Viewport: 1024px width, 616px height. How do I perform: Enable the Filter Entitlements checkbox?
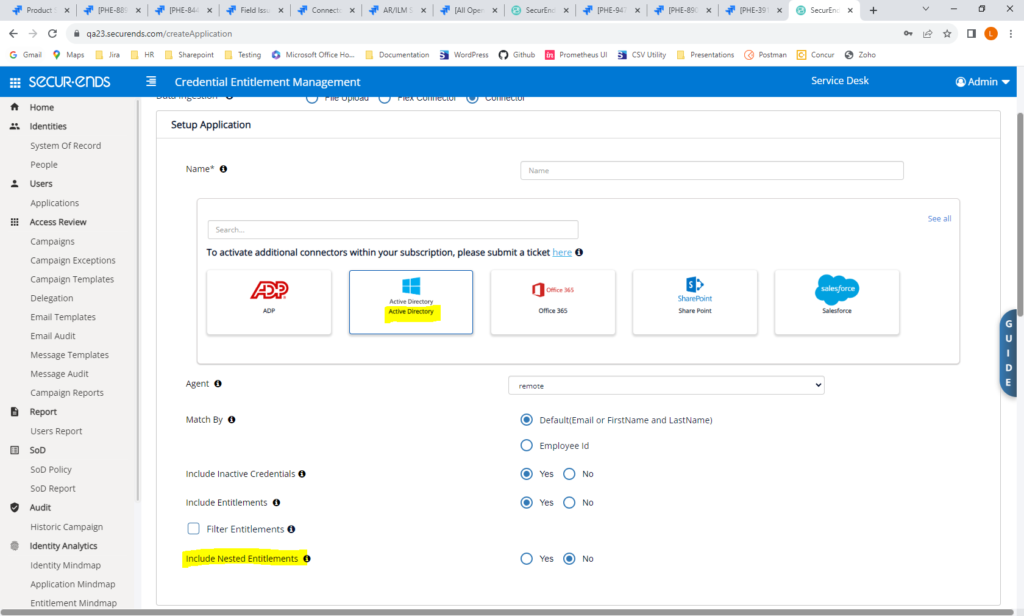coord(193,528)
